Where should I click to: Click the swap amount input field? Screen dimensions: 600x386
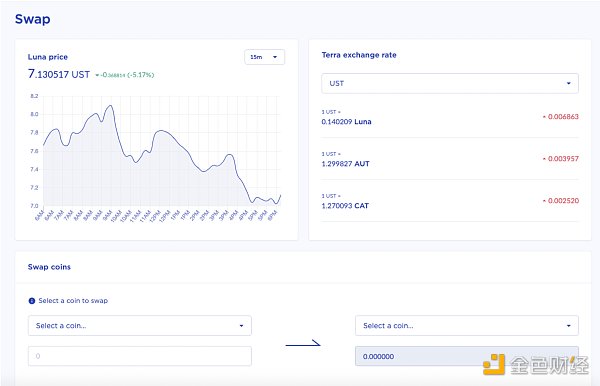point(140,356)
